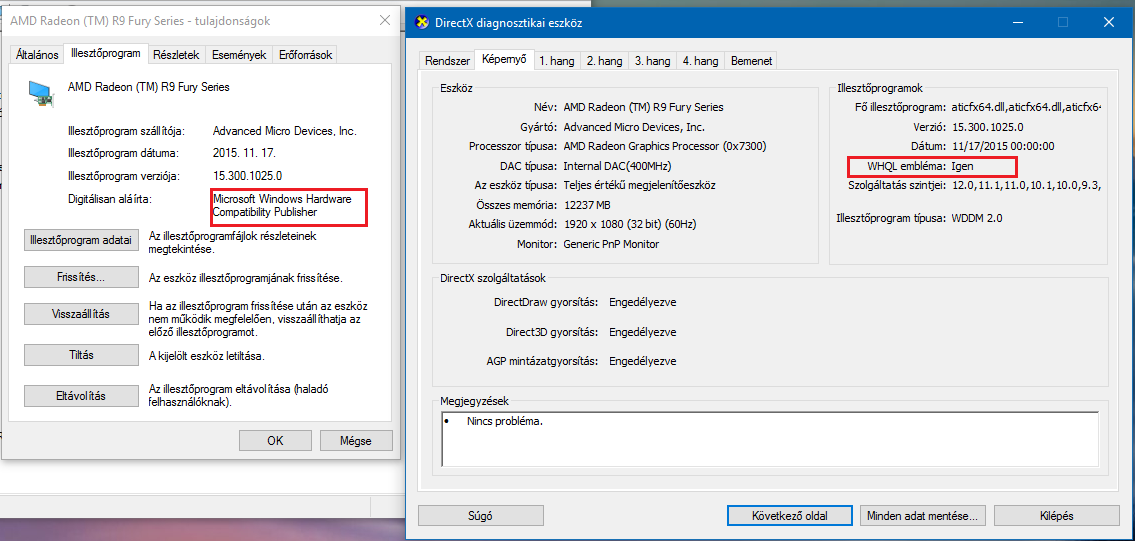Click the Megjegyzések notes text box
This screenshot has width=1135, height=541.
(770, 439)
